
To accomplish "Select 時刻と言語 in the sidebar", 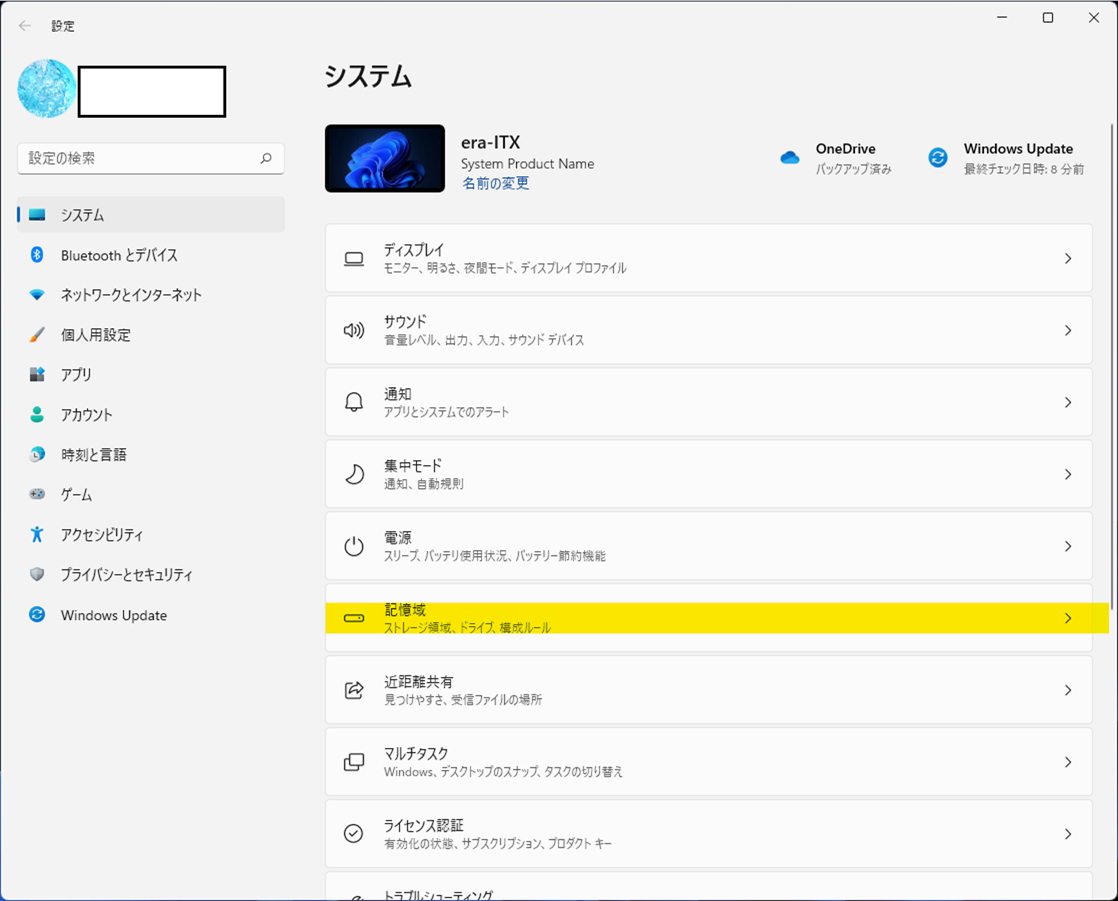I will pos(93,455).
